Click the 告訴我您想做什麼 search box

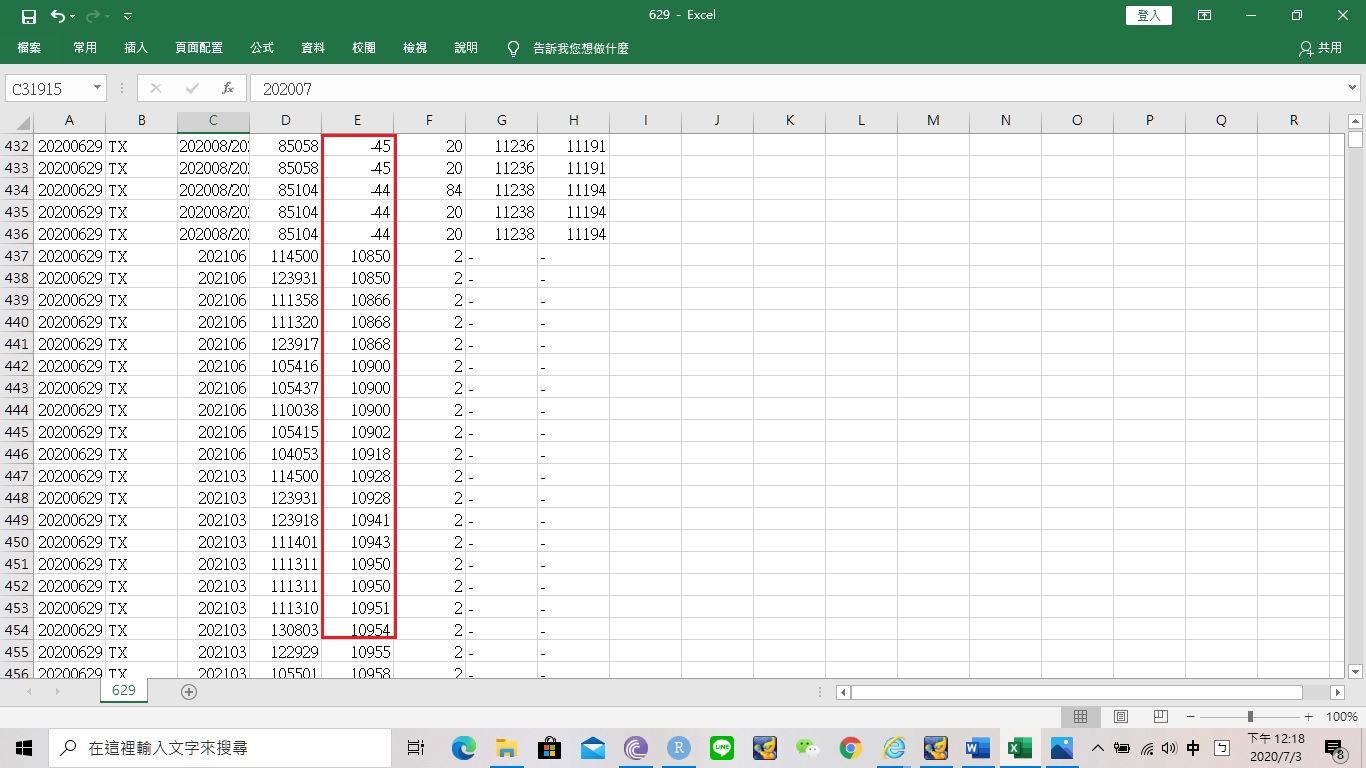click(x=580, y=48)
